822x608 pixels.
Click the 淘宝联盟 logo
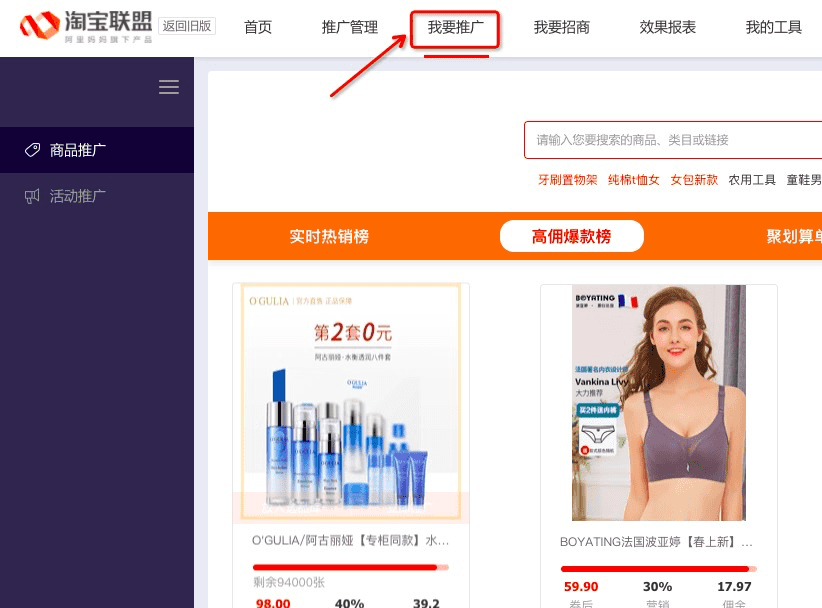click(86, 26)
